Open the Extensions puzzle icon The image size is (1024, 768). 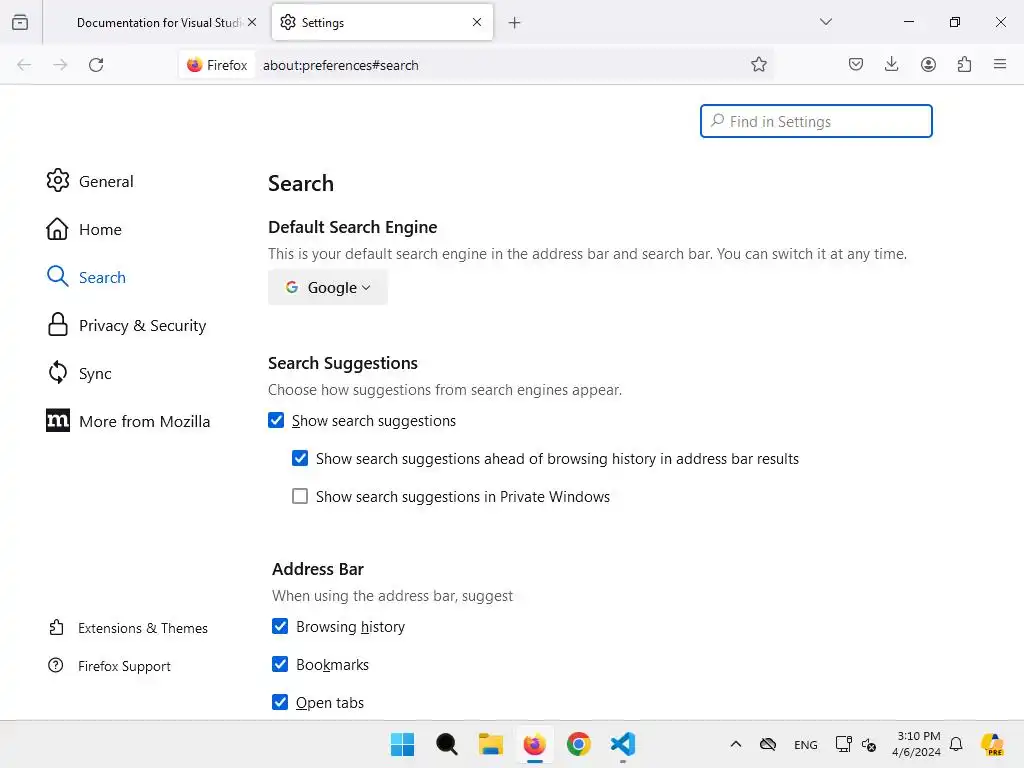[x=964, y=65]
